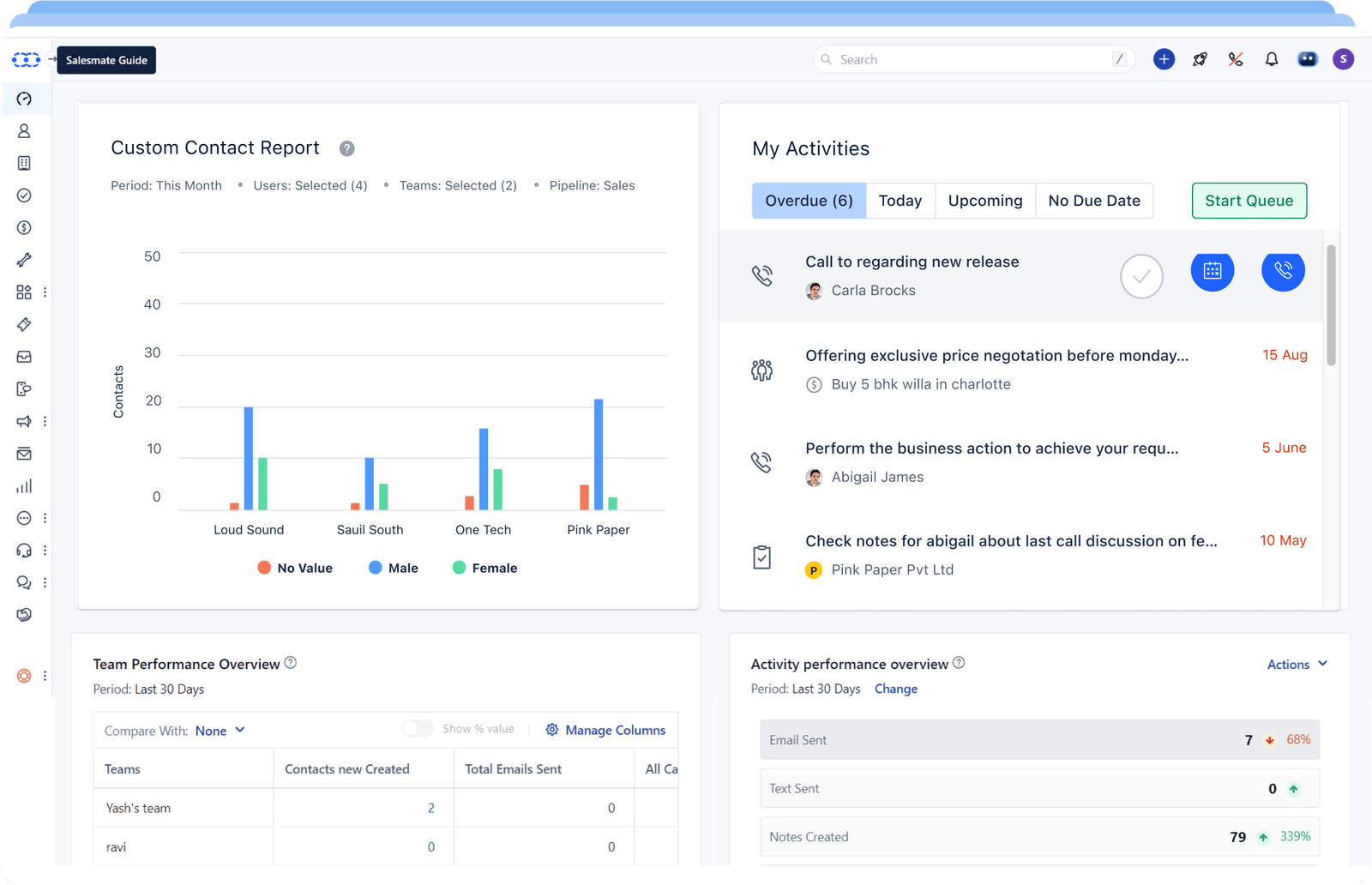
Task: Click the blue plus create button
Action: (x=1164, y=59)
